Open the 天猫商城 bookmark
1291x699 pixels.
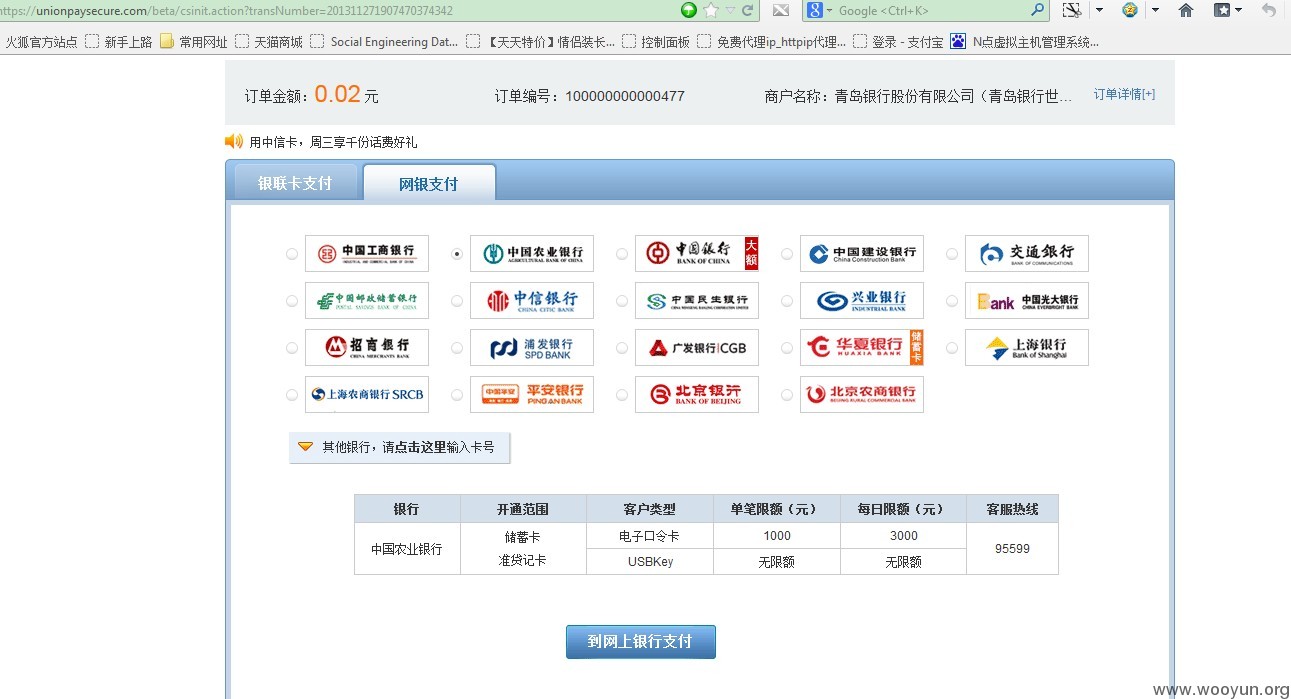(269, 42)
